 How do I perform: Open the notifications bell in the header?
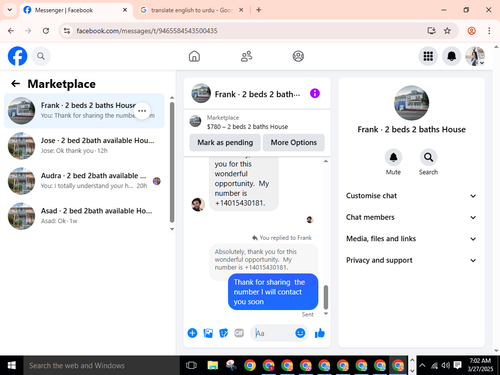coord(451,56)
